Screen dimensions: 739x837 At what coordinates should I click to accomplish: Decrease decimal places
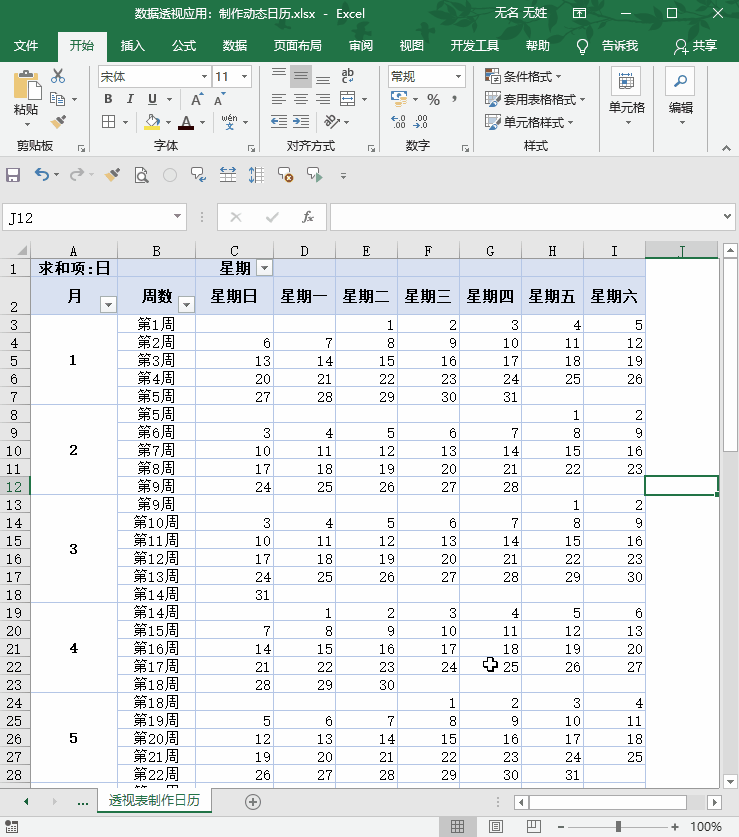[421, 122]
